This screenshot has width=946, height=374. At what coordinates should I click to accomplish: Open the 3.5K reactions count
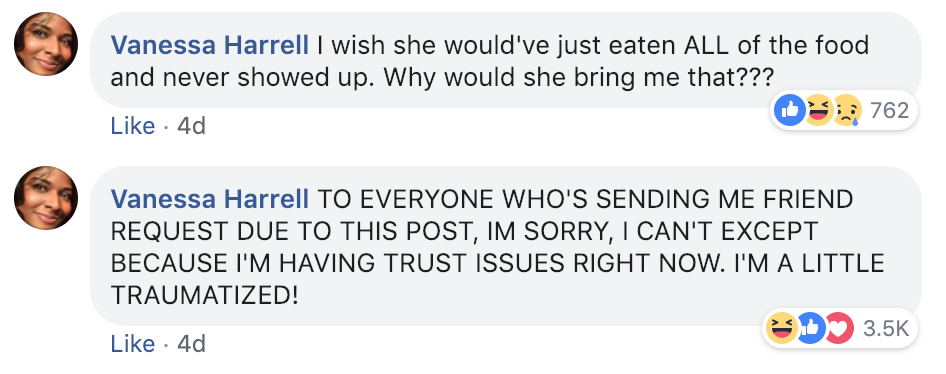coord(886,329)
